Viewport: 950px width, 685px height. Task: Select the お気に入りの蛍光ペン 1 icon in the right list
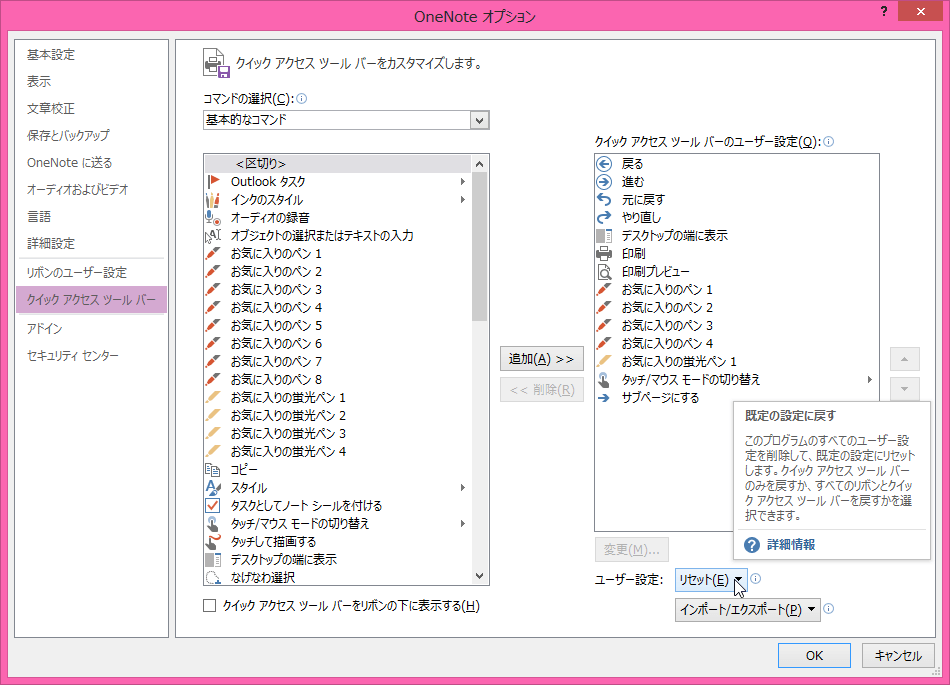click(604, 361)
